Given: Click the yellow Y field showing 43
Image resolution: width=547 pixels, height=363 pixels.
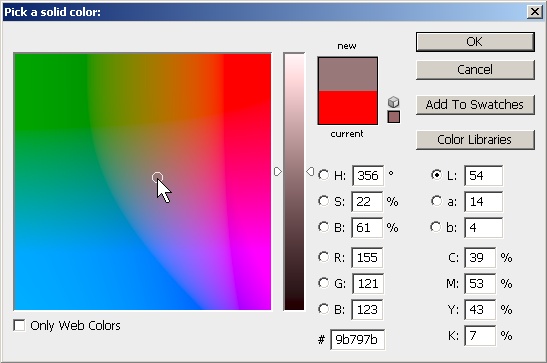Looking at the screenshot, I should click(x=480, y=310).
